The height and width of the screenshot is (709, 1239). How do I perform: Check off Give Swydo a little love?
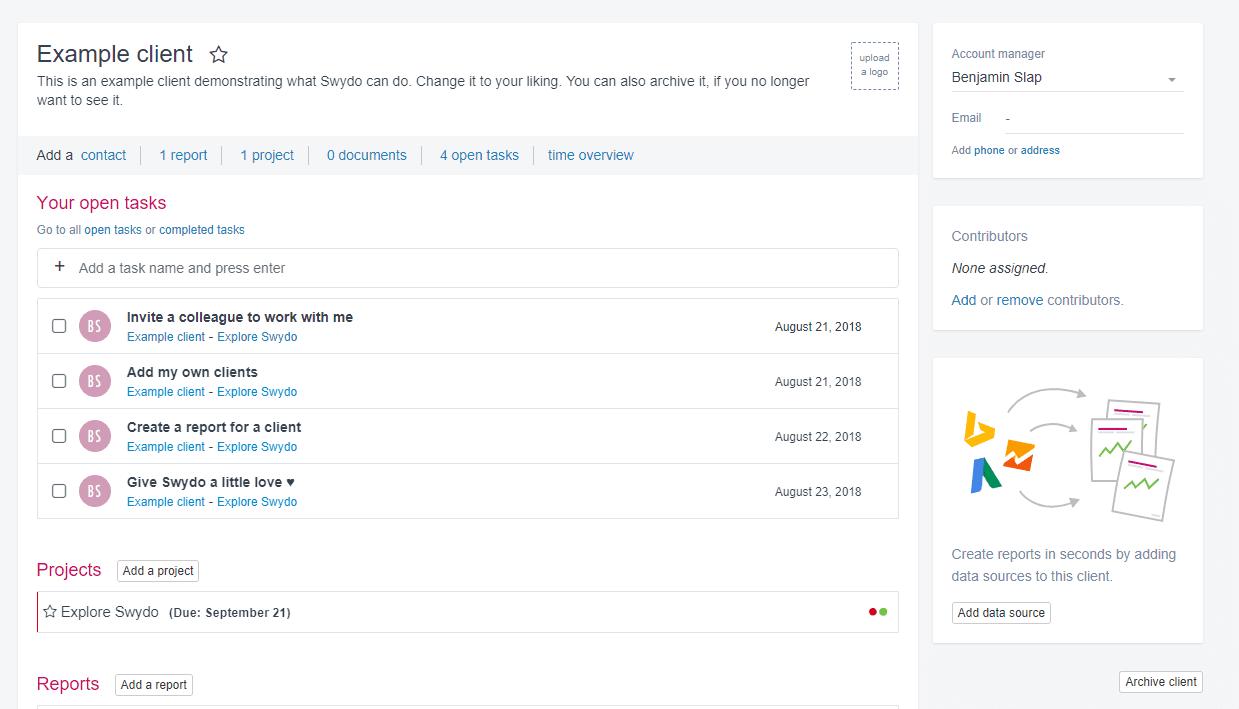coord(59,491)
